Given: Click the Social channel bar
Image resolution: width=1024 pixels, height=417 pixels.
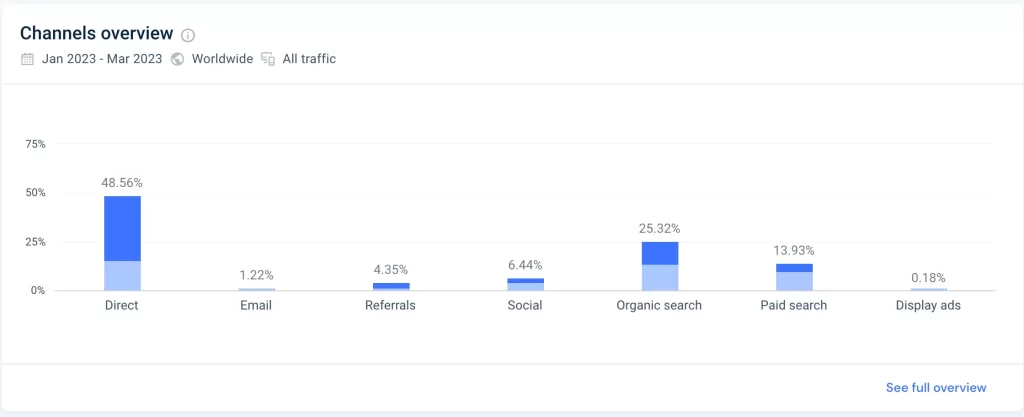Looking at the screenshot, I should [x=526, y=284].
